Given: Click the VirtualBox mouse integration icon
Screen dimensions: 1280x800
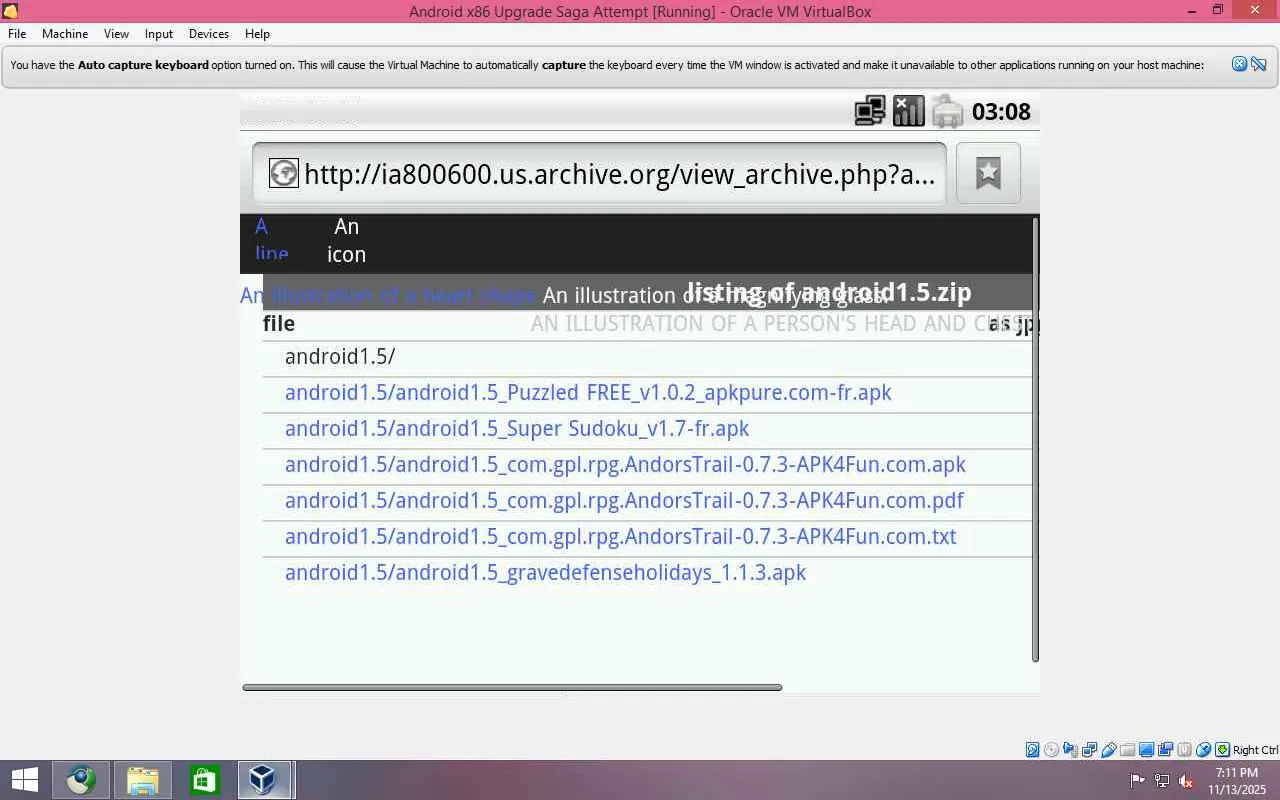Looking at the screenshot, I should click(1204, 750).
